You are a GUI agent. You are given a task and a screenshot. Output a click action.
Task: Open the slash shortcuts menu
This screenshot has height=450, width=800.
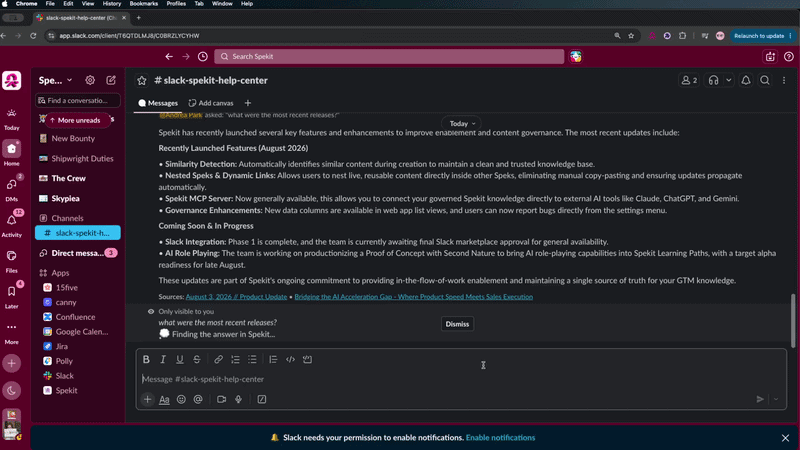pos(262,399)
